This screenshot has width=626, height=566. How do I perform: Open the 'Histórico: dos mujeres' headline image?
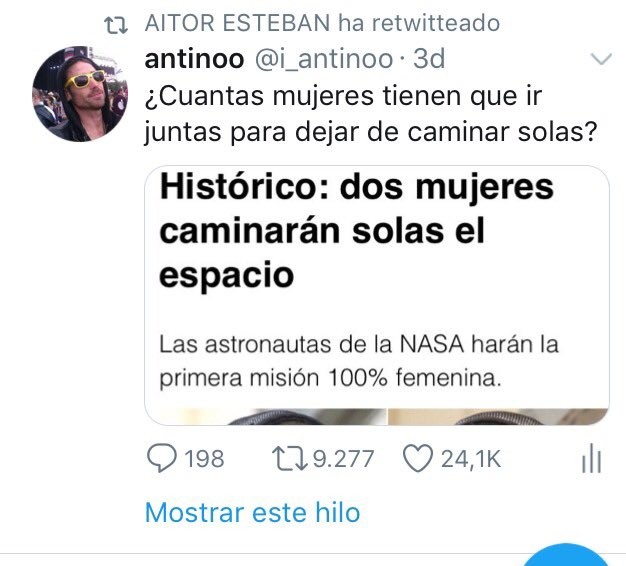357,230
